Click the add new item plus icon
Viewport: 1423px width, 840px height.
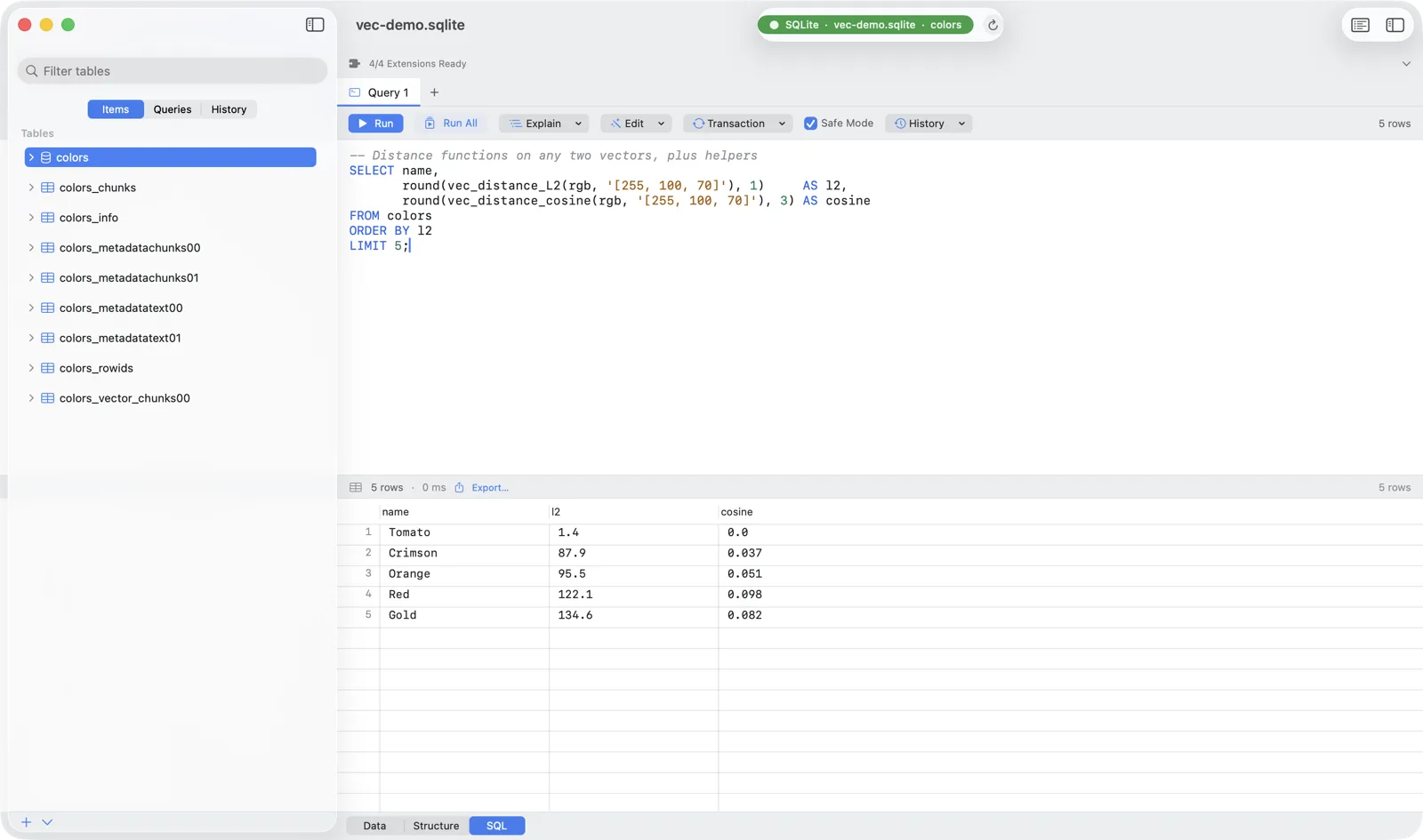[26, 822]
